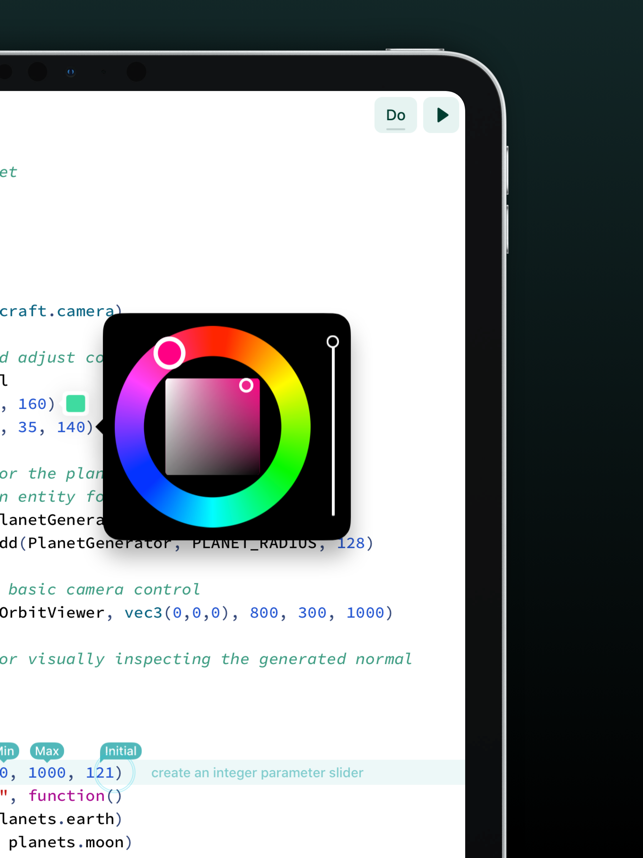
Task: Click the knob on the vertical opacity slider
Action: [333, 342]
